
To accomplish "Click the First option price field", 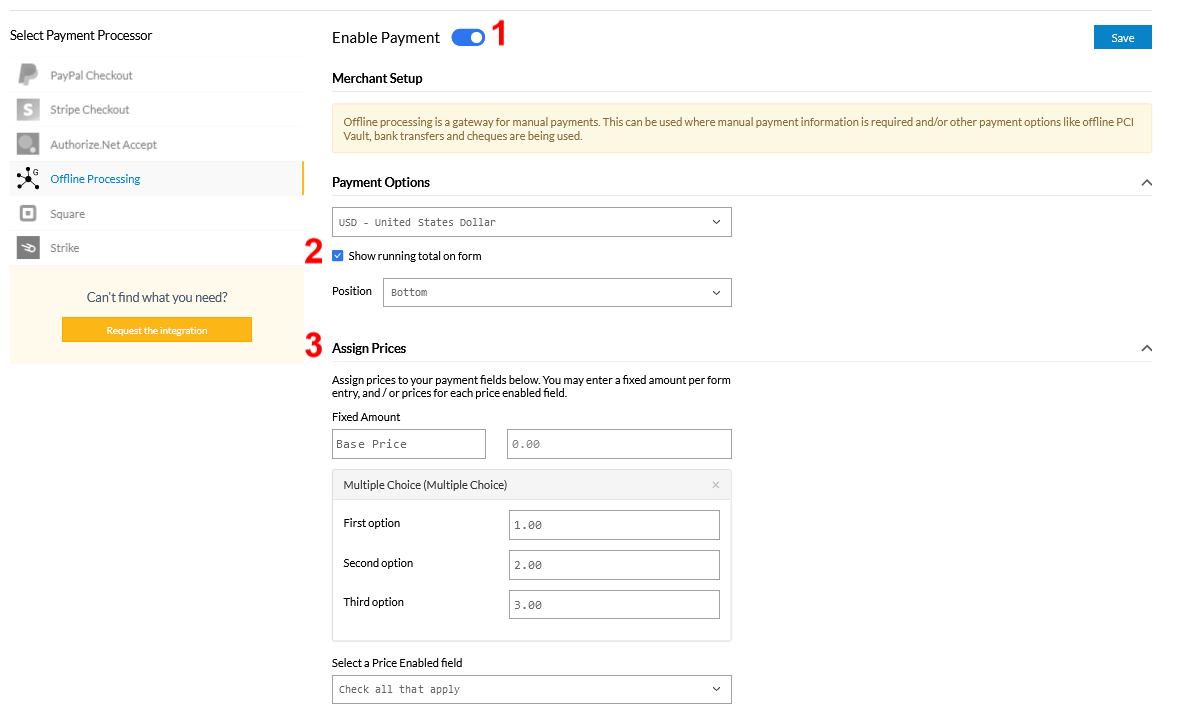I will point(614,525).
